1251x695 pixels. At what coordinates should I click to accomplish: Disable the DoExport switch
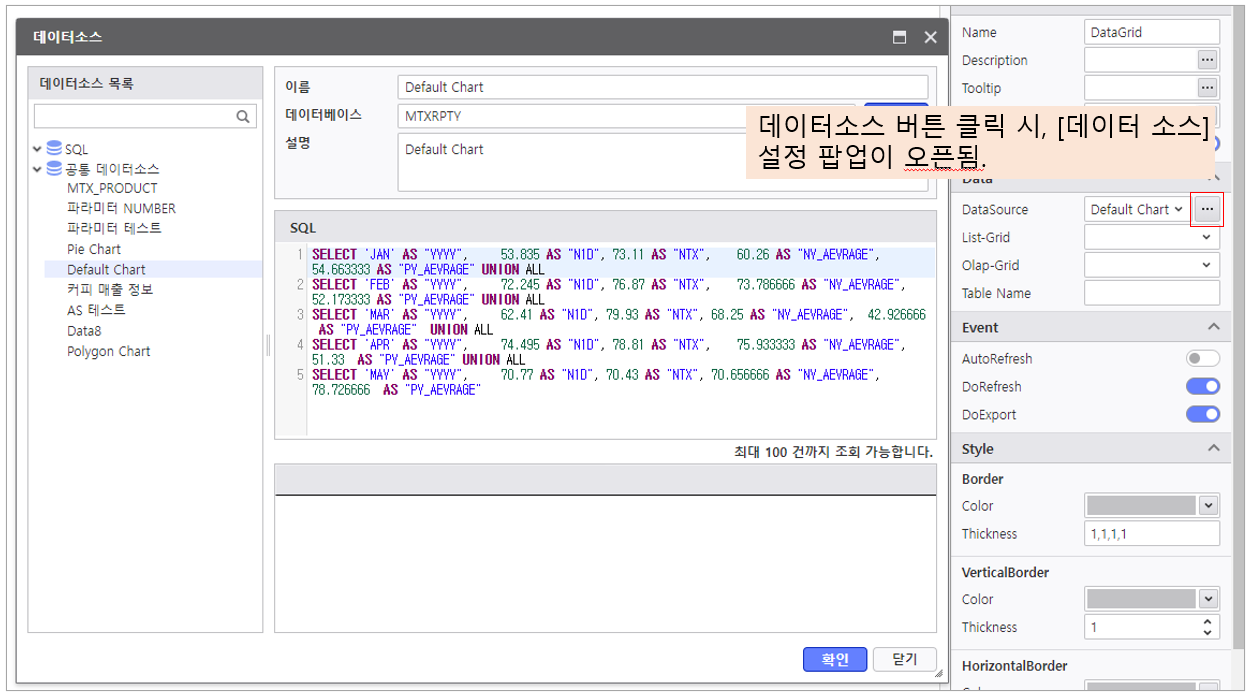coord(1203,414)
